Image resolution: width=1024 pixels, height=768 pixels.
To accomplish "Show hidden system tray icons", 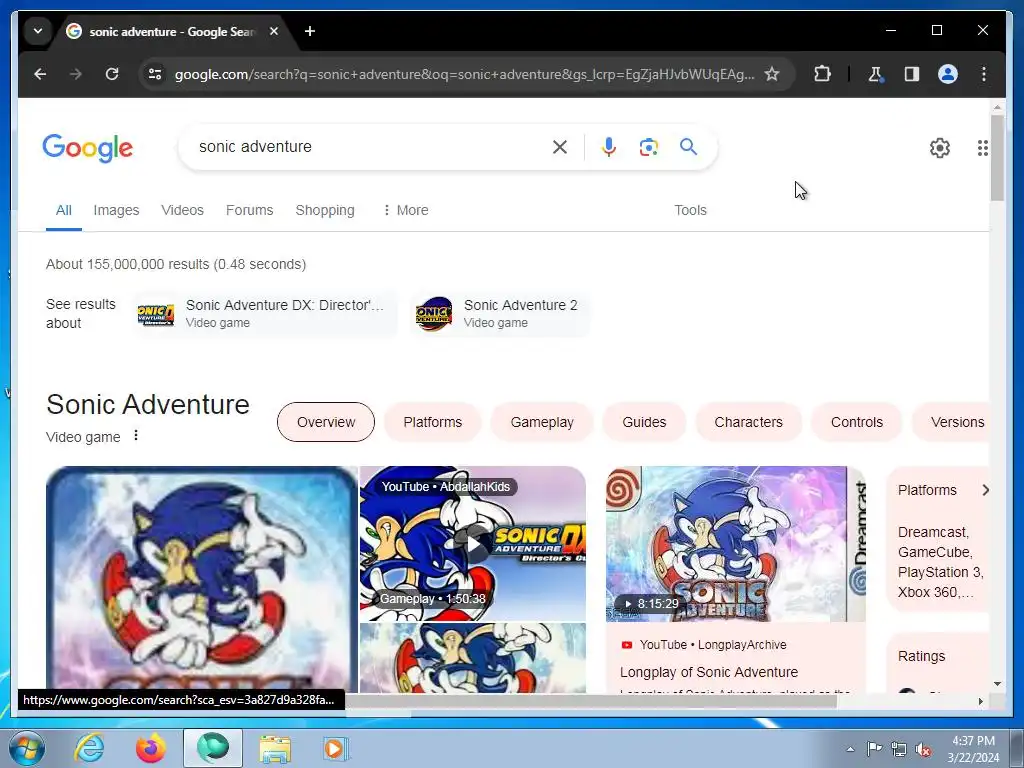I will (x=850, y=749).
